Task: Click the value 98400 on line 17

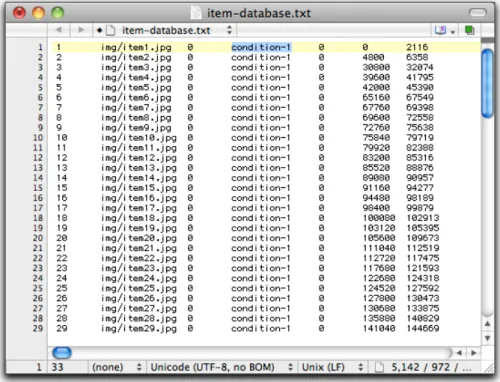Action: point(376,208)
